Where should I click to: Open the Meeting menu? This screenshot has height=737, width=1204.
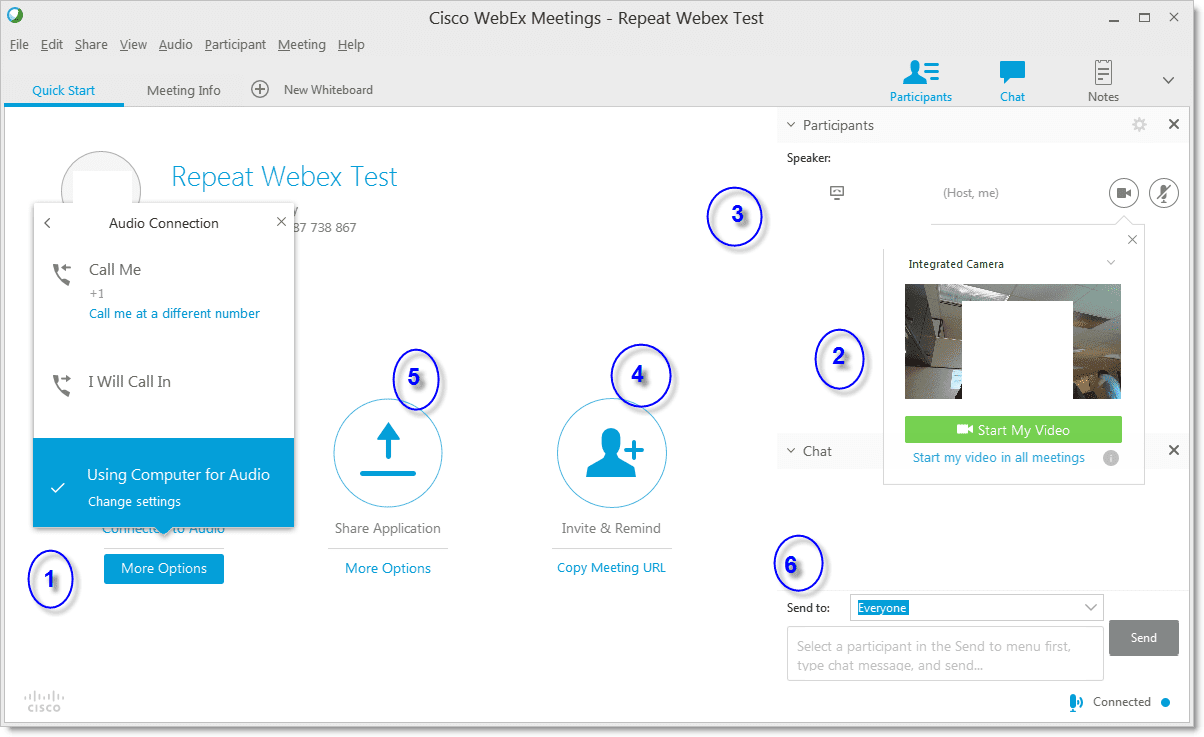[301, 44]
